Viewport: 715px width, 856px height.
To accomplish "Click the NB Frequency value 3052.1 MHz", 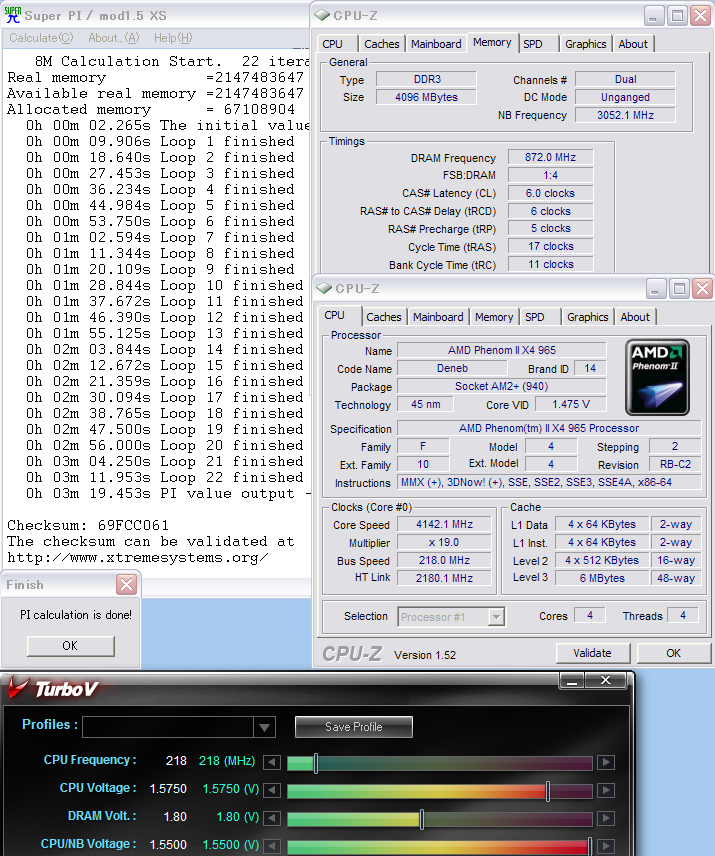I will coord(625,115).
